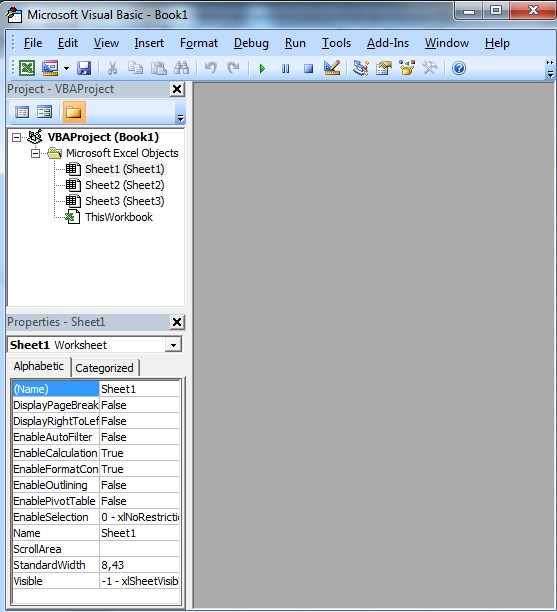The image size is (557, 612).
Task: Click the Undo arrow icon
Action: click(210, 68)
